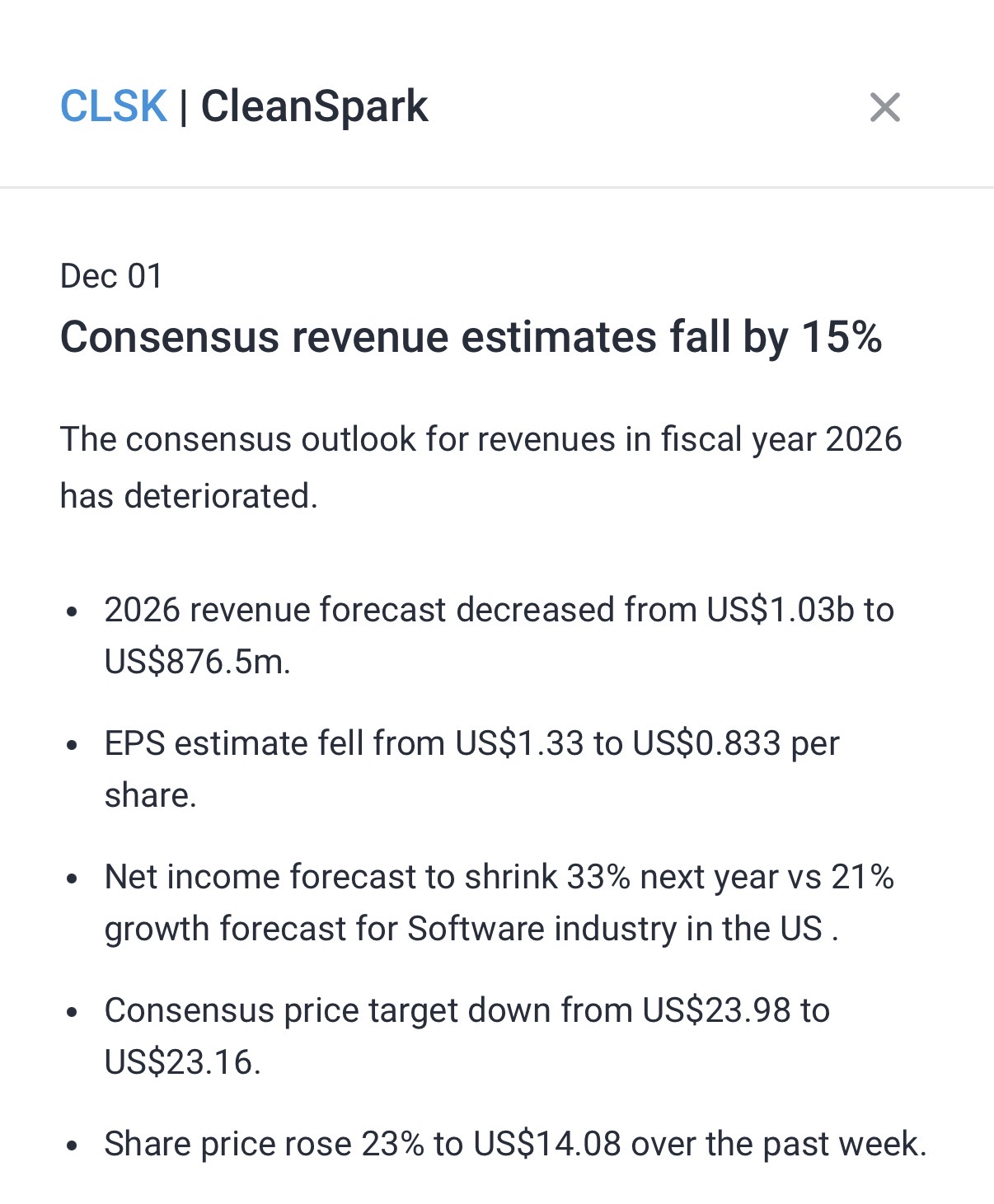Click the CleanSpark company name

coord(314,107)
